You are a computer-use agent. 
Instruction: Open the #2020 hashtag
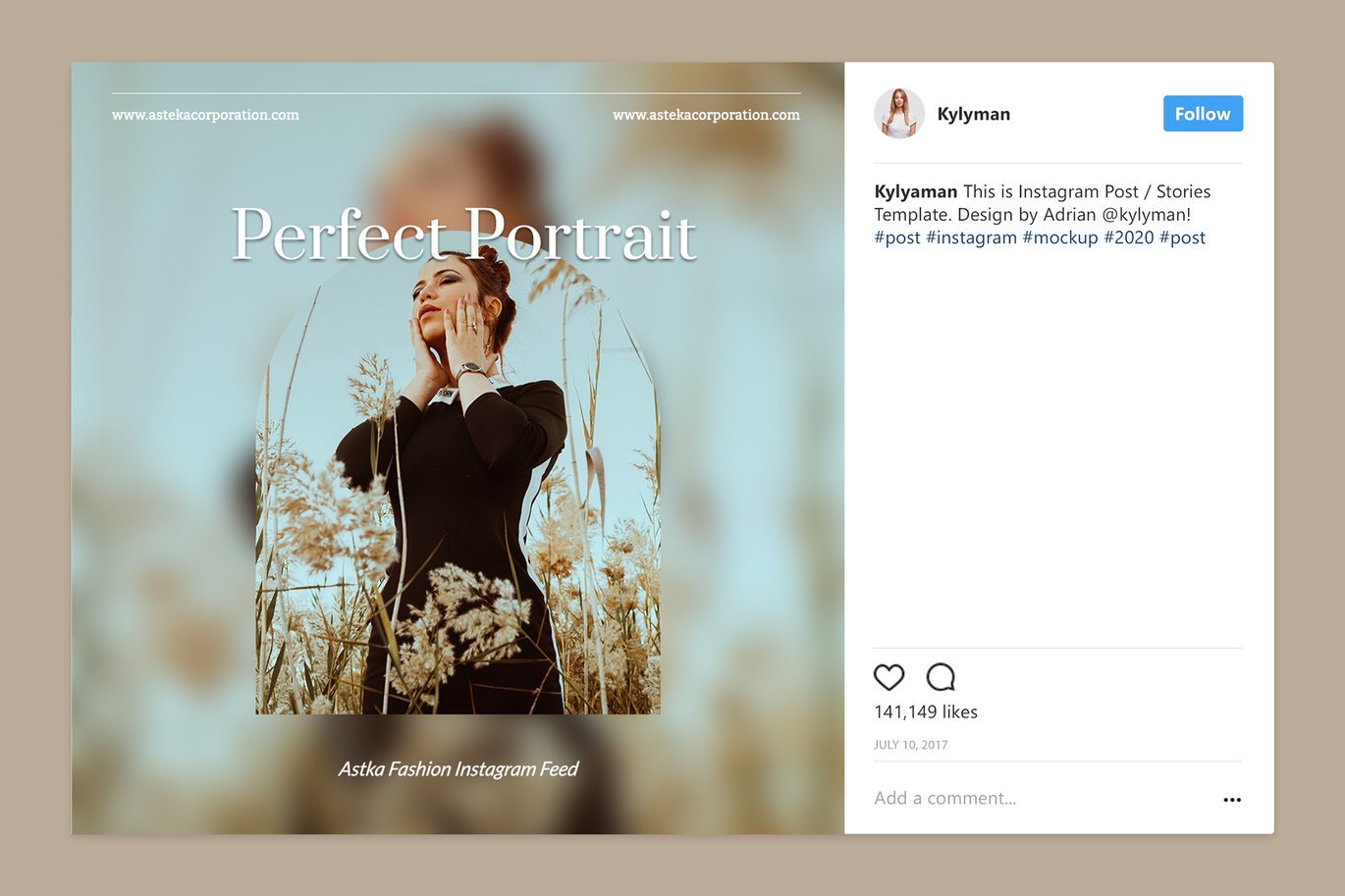[1129, 237]
